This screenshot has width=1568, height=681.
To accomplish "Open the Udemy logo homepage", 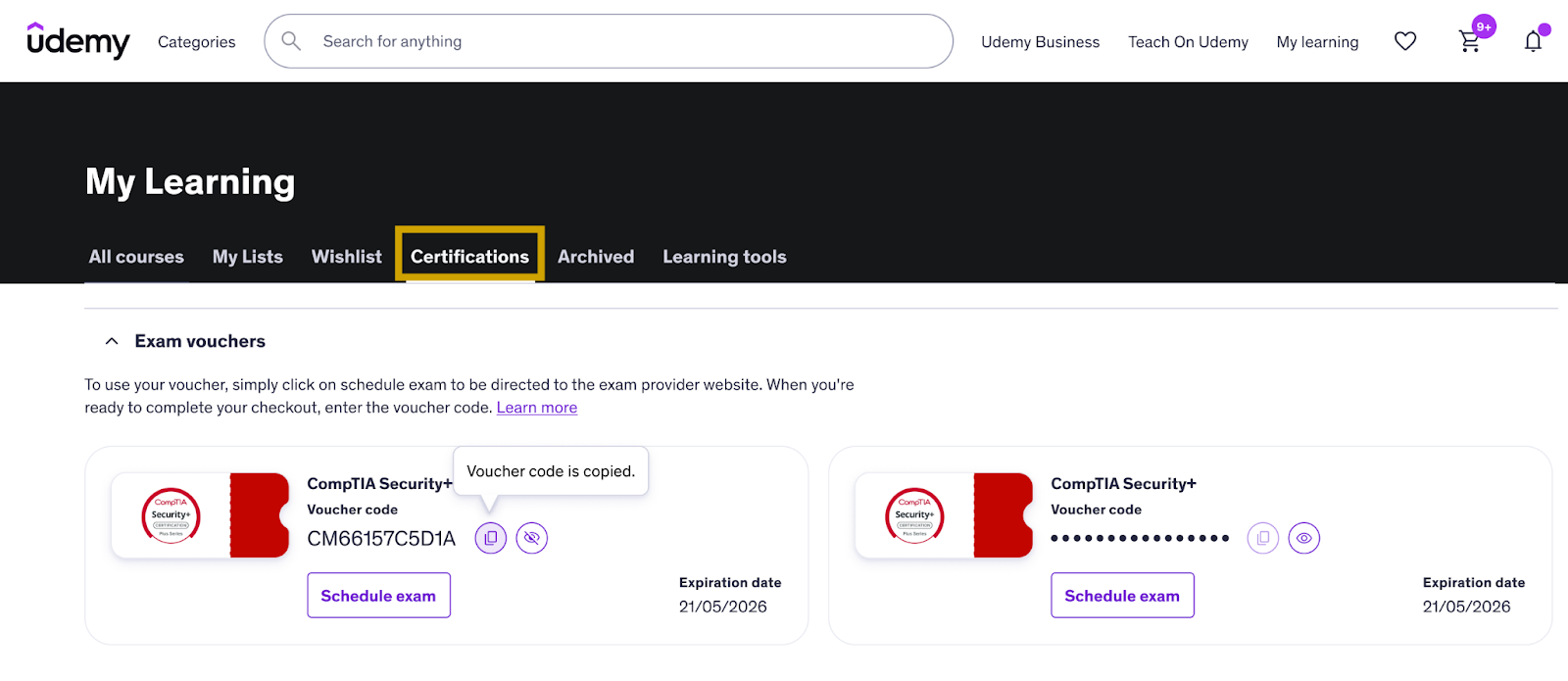I will pos(77,41).
